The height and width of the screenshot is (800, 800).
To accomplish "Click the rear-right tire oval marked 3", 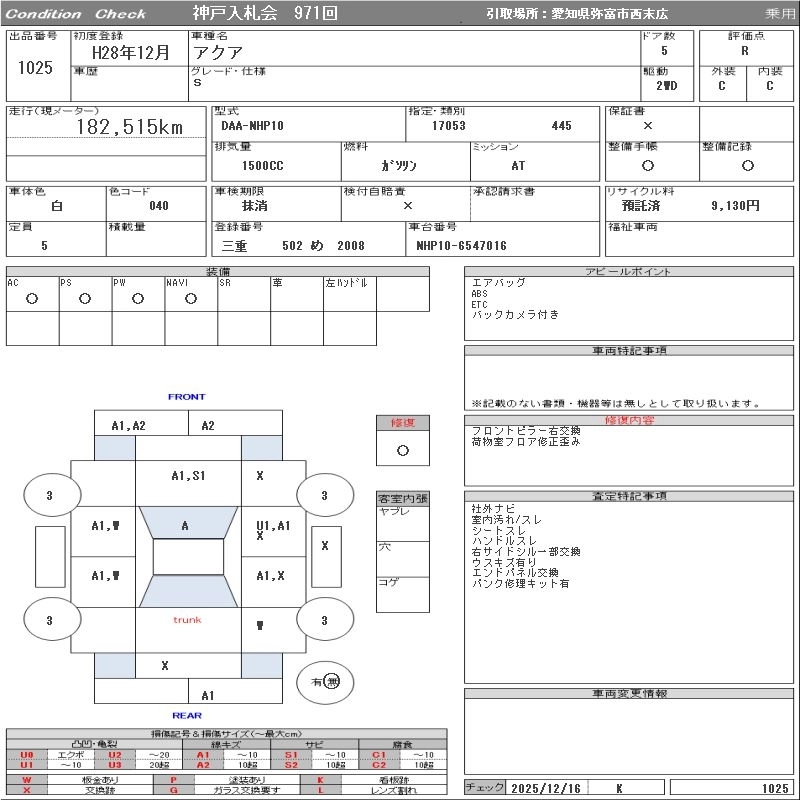I will [324, 621].
